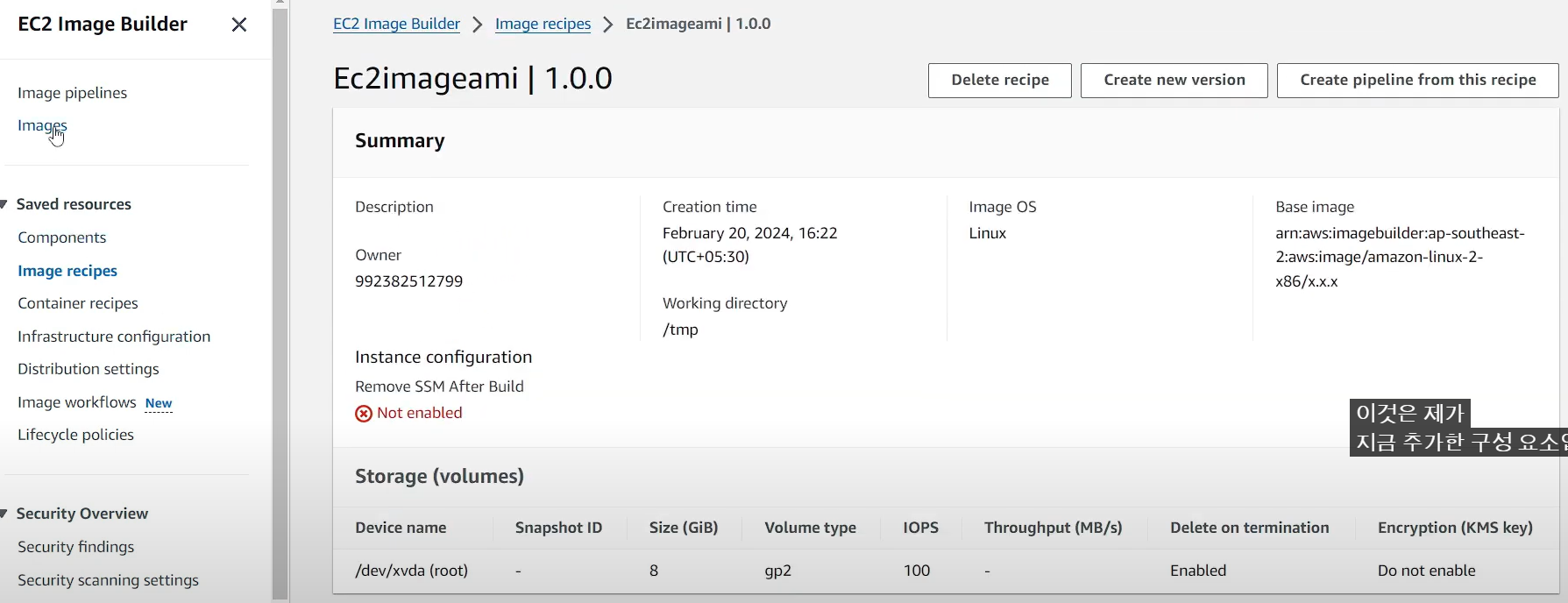Click the base image ARN text
Image resolution: width=1568 pixels, height=603 pixels.
(1400, 257)
